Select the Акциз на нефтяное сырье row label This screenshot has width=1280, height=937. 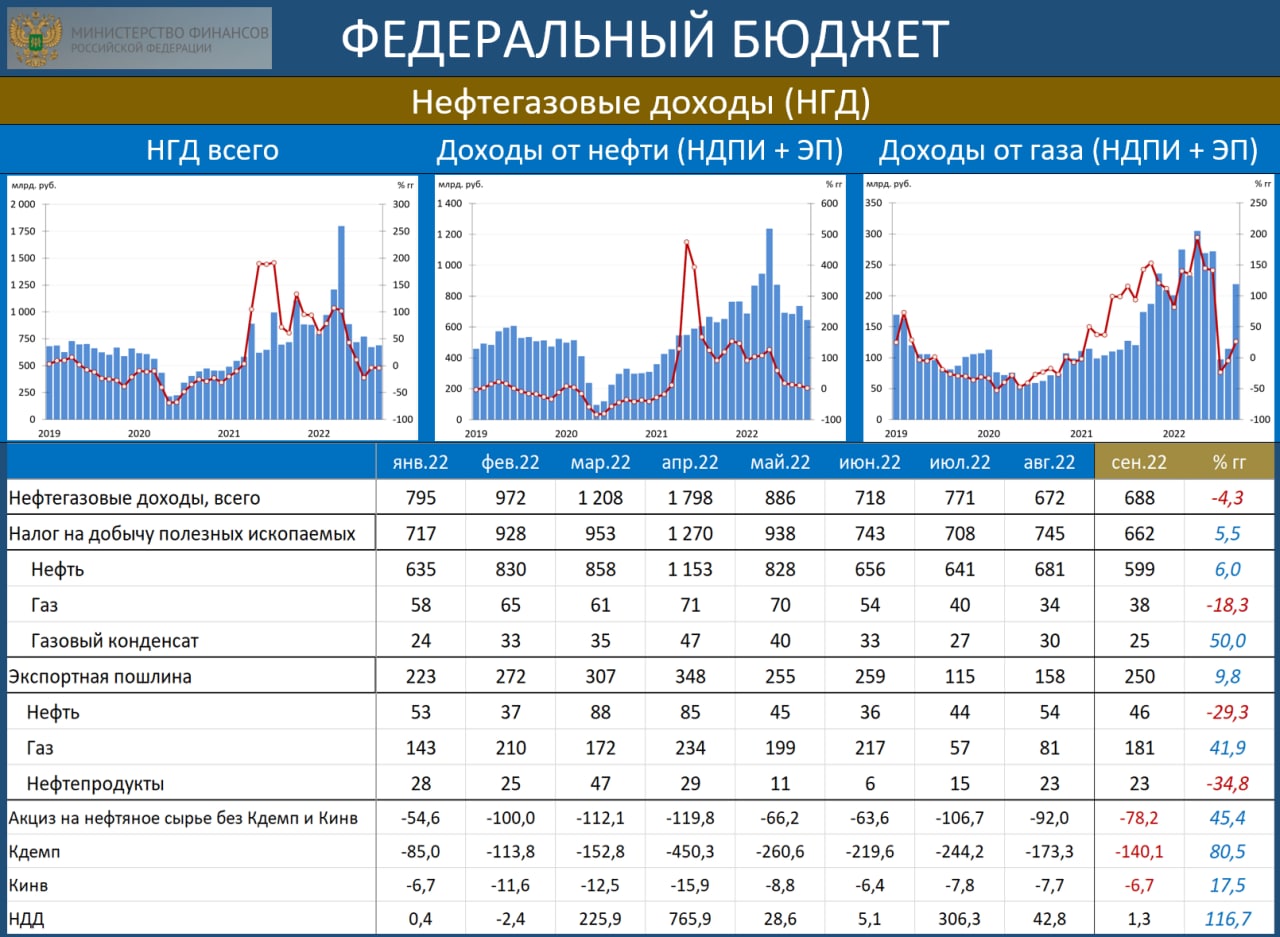183,819
